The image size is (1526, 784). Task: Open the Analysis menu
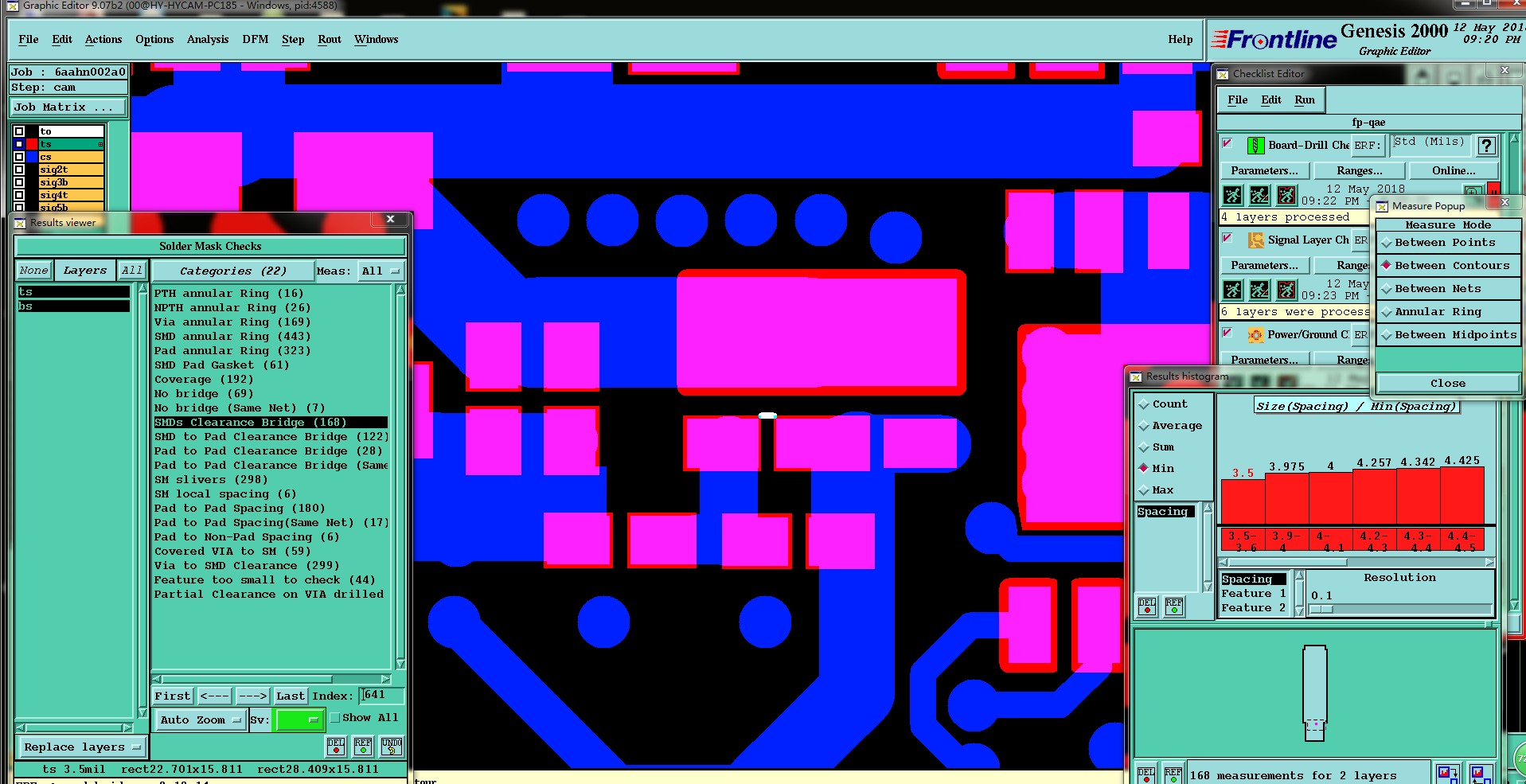click(208, 39)
